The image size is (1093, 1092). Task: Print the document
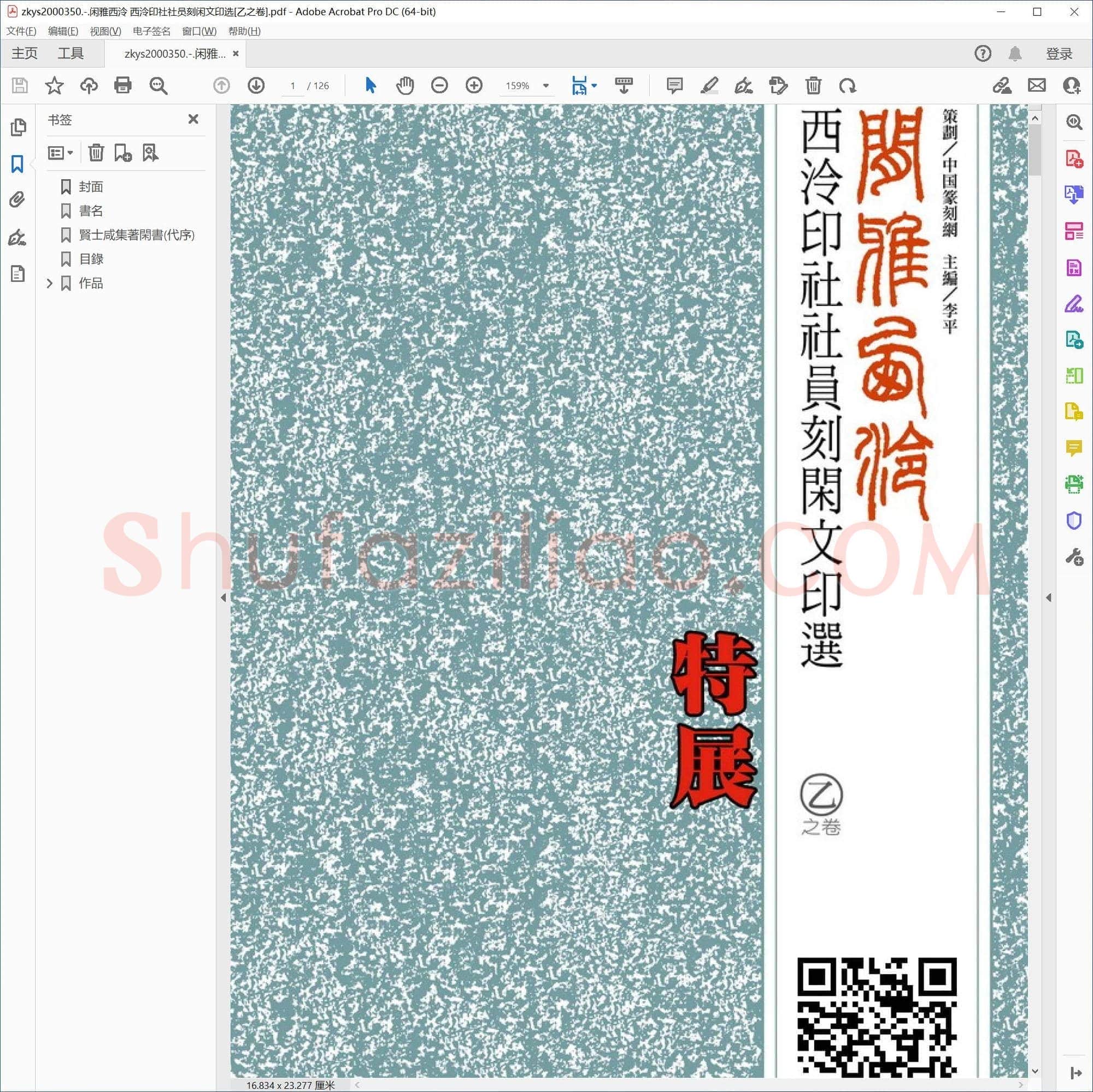pos(123,85)
